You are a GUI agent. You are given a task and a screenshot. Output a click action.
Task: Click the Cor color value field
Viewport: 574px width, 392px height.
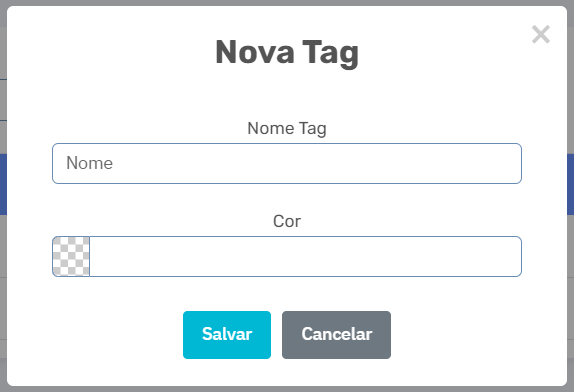tap(305, 256)
